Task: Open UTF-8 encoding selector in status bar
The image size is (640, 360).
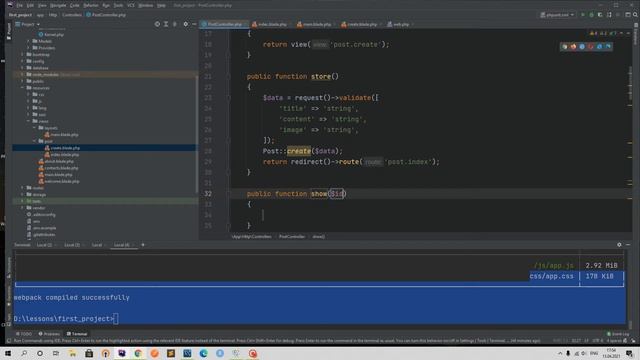Action: (x=598, y=340)
